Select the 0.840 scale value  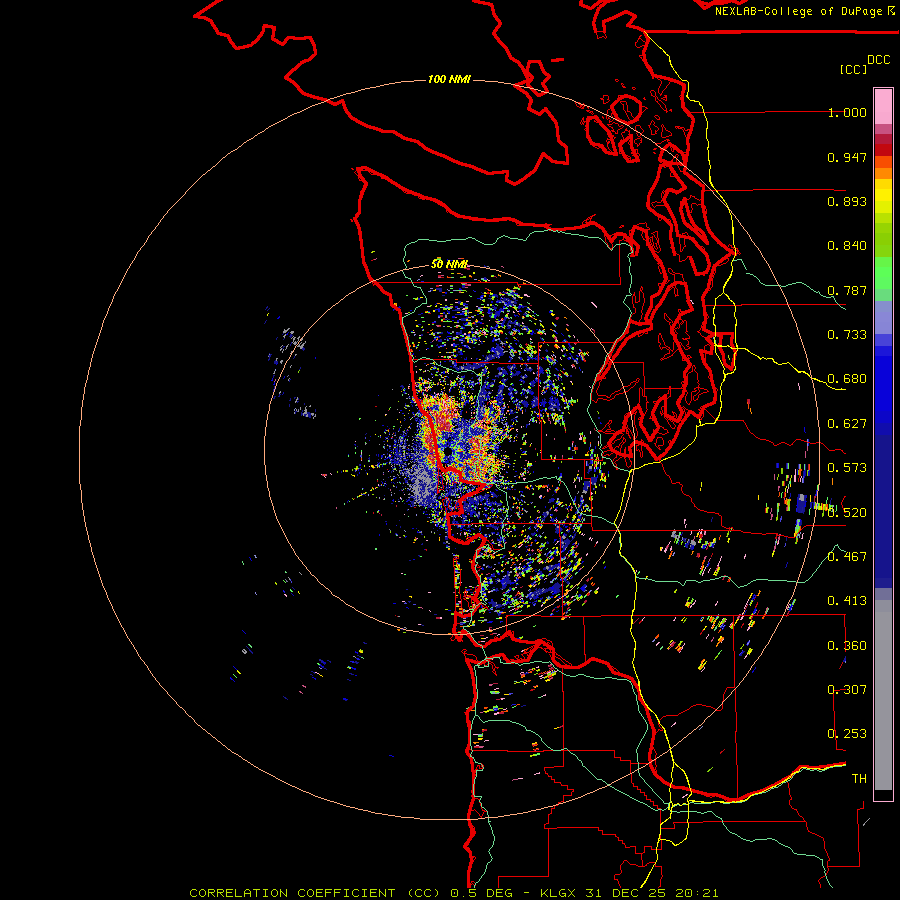[x=847, y=246]
